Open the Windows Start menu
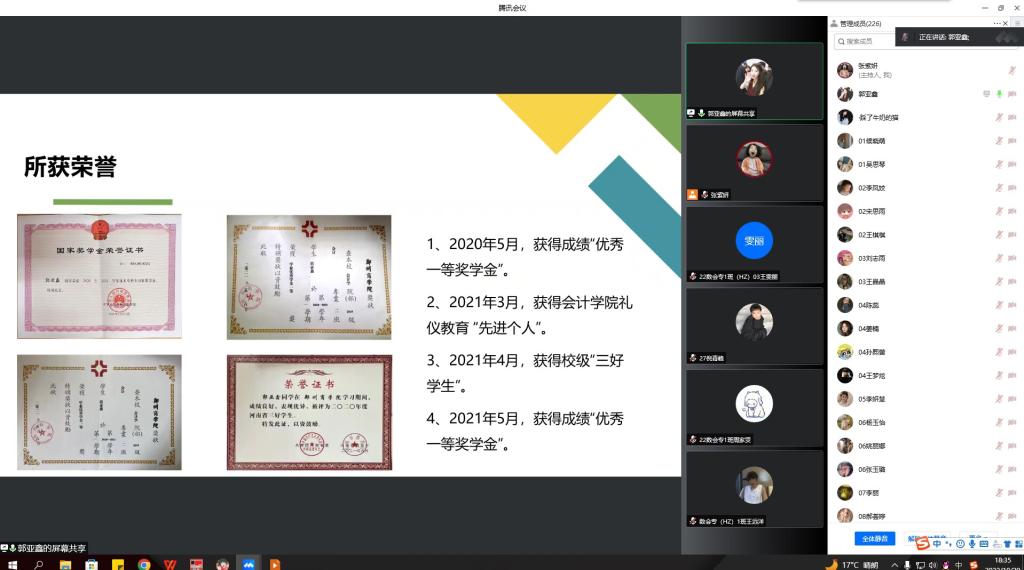 pyautogui.click(x=12, y=564)
